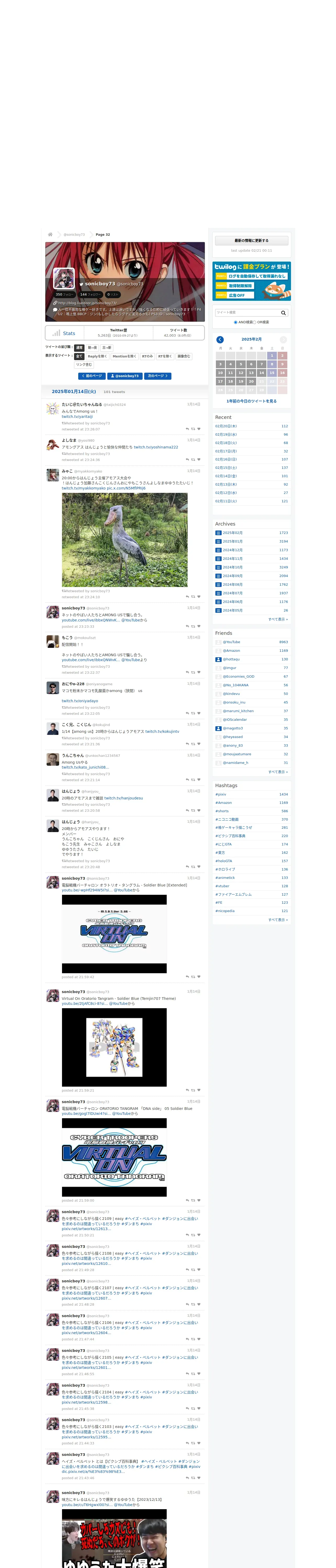Open recent entry 02月15日(土)

point(226,468)
